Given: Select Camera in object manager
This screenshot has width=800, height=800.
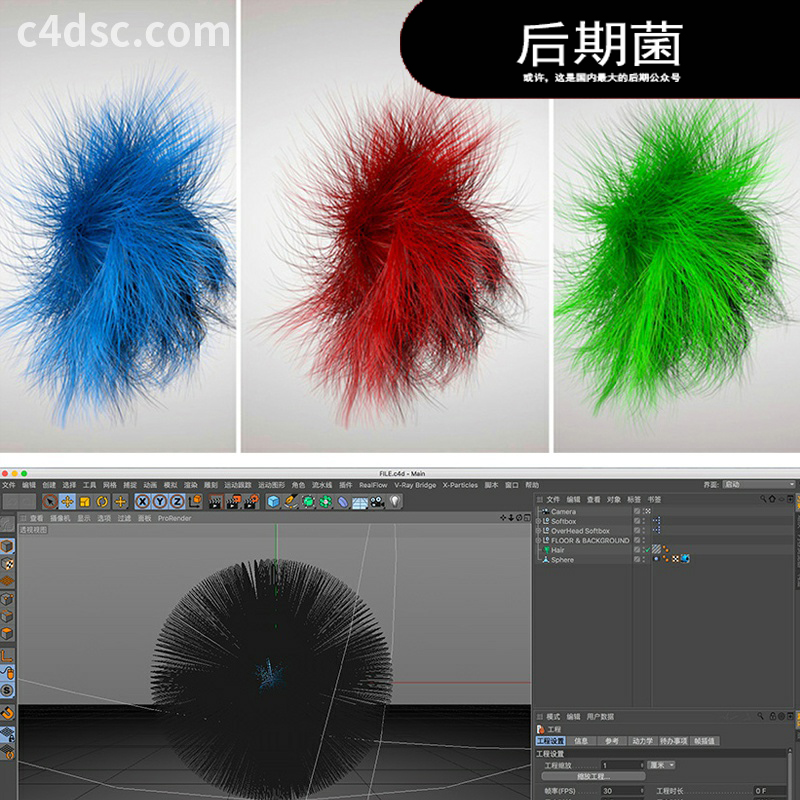Looking at the screenshot, I should tap(563, 512).
